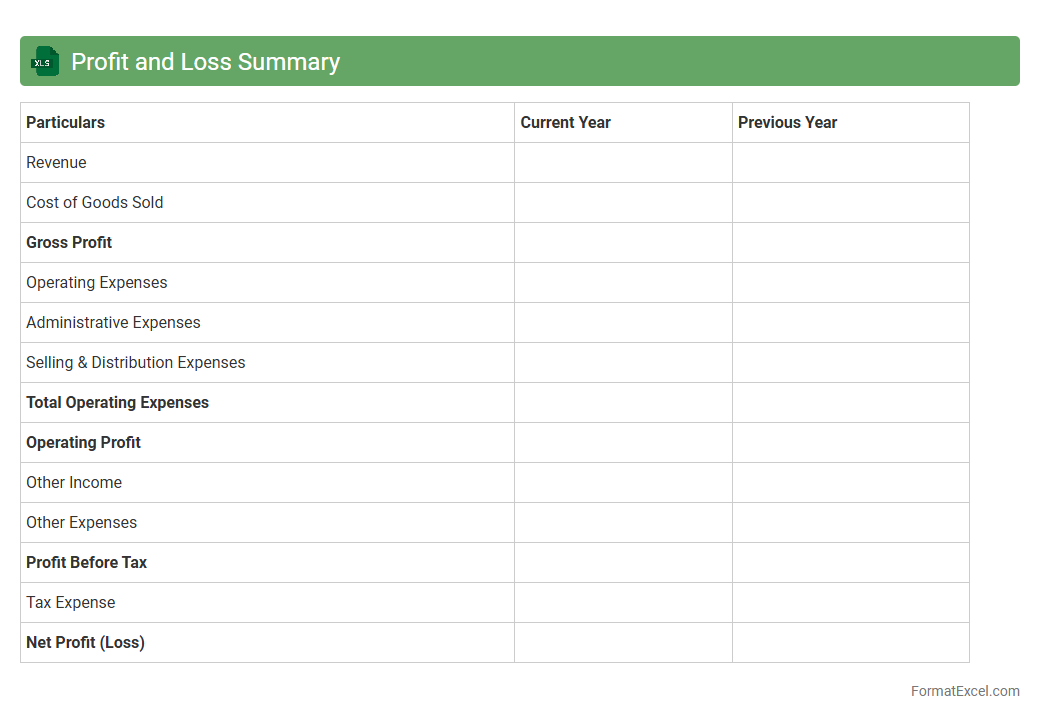The height and width of the screenshot is (720, 1040).
Task: Select Current Year cell for Administrative Expenses
Action: pyautogui.click(x=623, y=323)
